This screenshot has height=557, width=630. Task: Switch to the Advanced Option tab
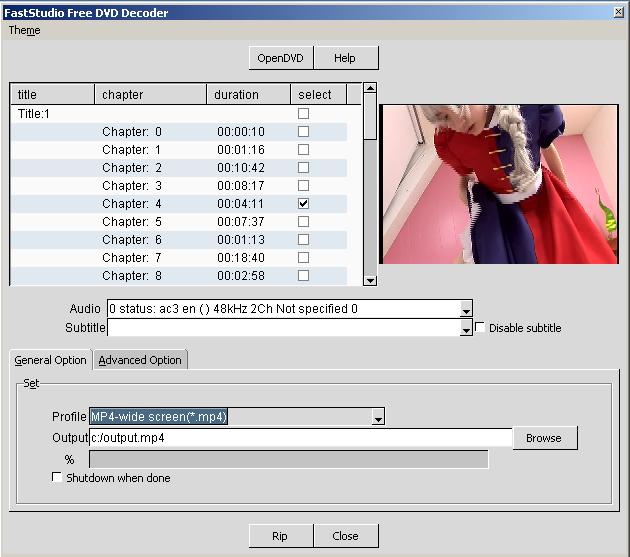(140, 360)
